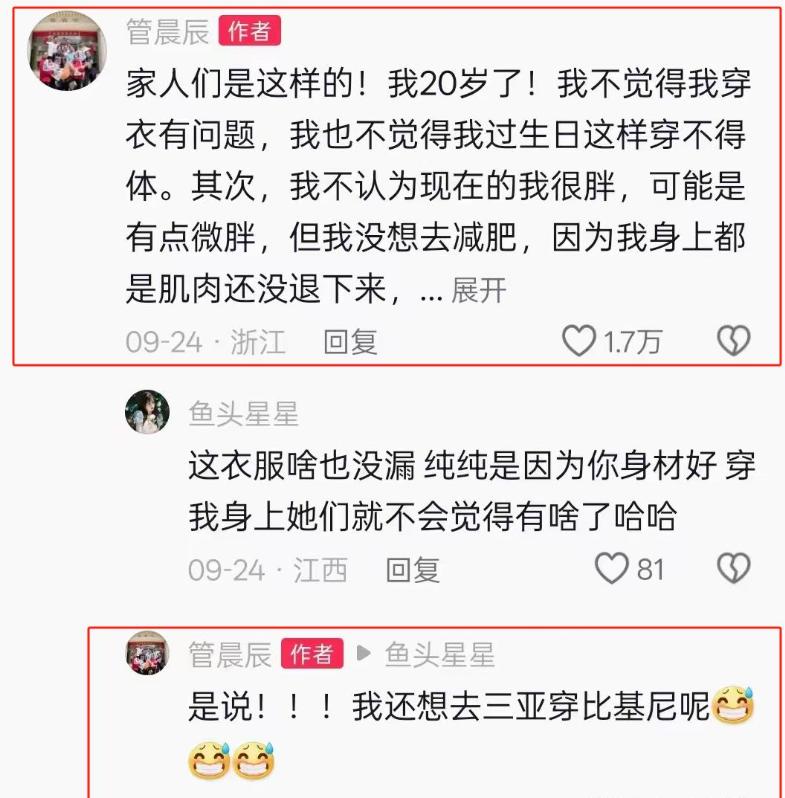Screen dimensions: 785x798
Task: Open the 鱼头星星 commenter username
Action: click(243, 413)
